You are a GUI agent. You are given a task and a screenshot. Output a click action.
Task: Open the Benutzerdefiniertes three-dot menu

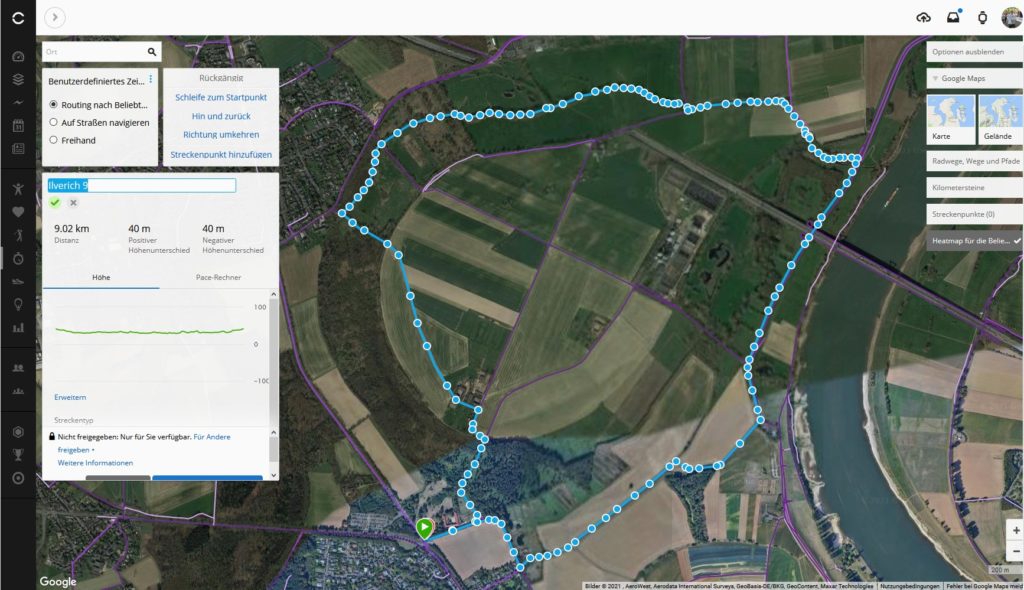coord(151,79)
